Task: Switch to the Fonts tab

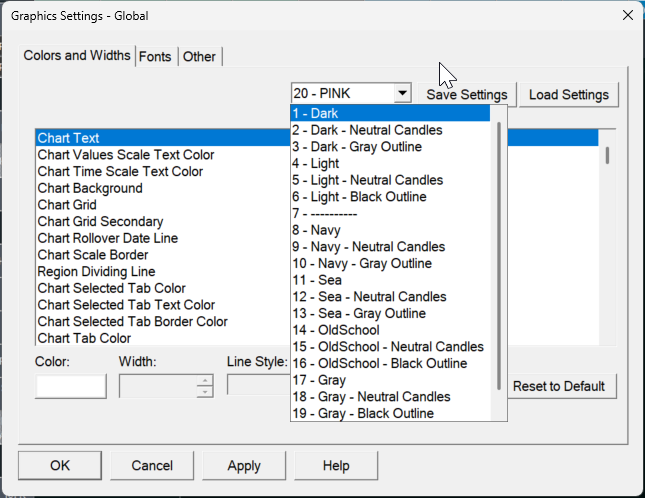Action: [x=155, y=56]
